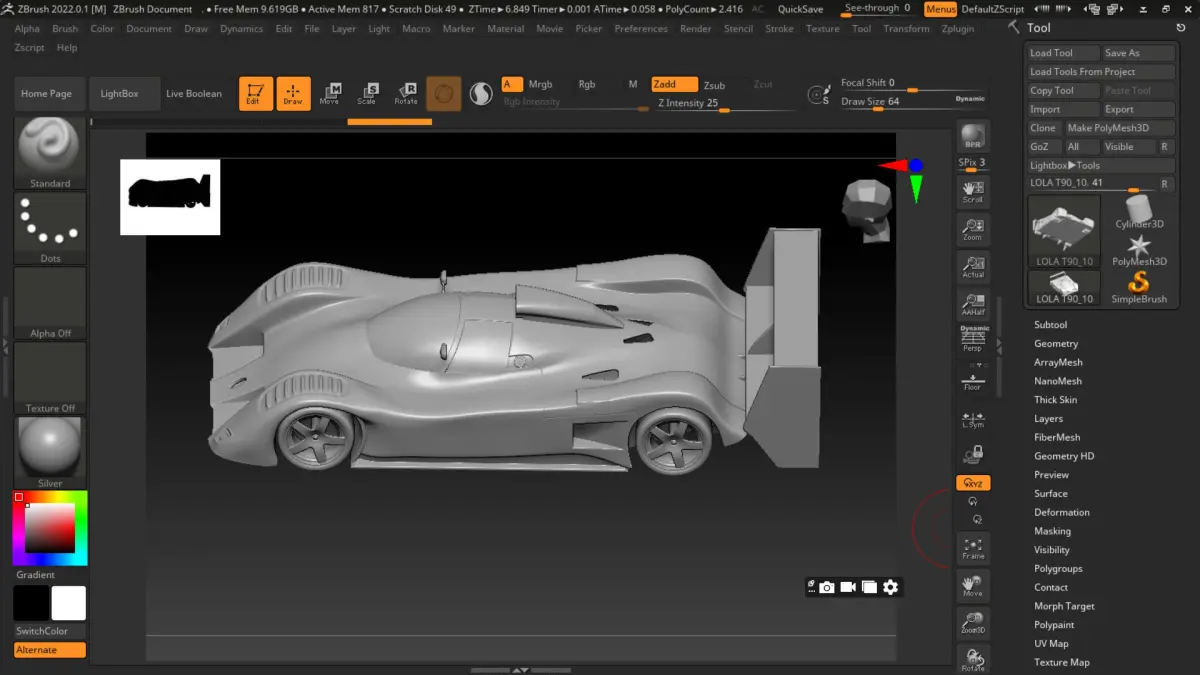The width and height of the screenshot is (1200, 675).
Task: Open the Standard brush picker
Action: coord(50,152)
